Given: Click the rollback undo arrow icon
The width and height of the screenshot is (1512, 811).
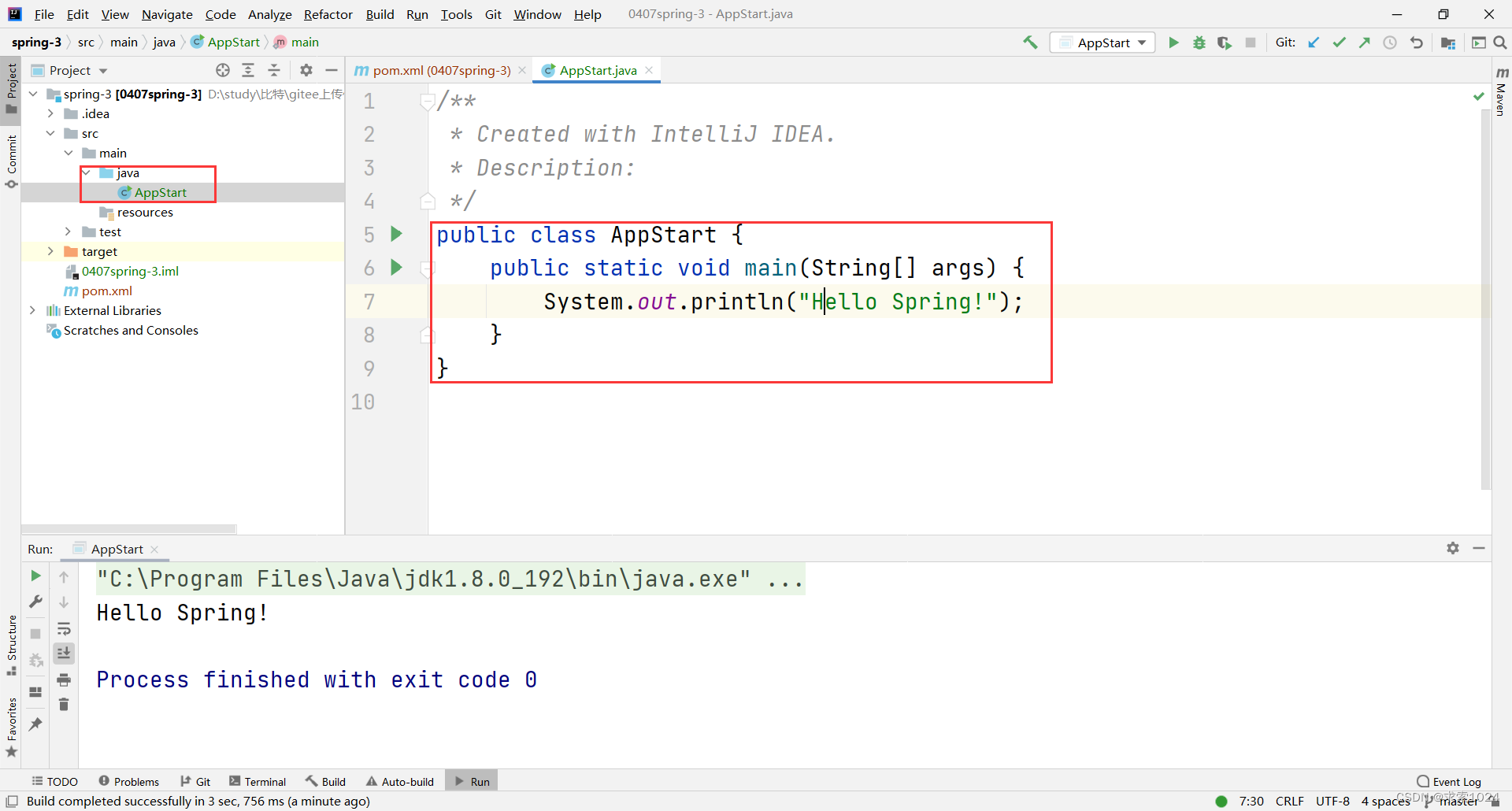Looking at the screenshot, I should click(1416, 43).
